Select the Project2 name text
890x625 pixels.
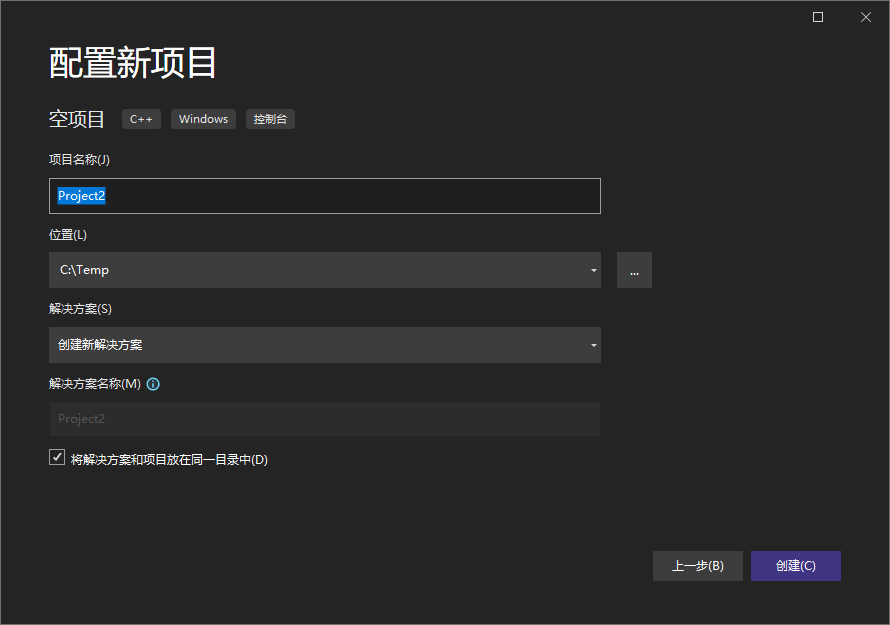pos(81,196)
